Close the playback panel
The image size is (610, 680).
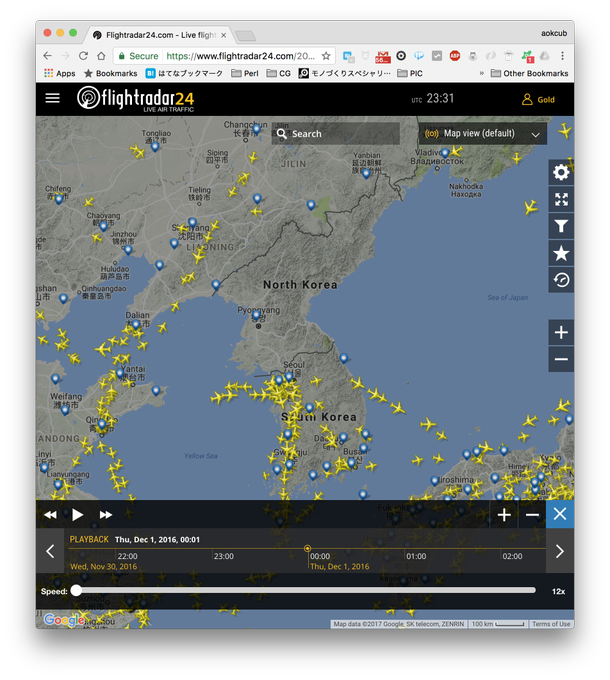point(560,514)
